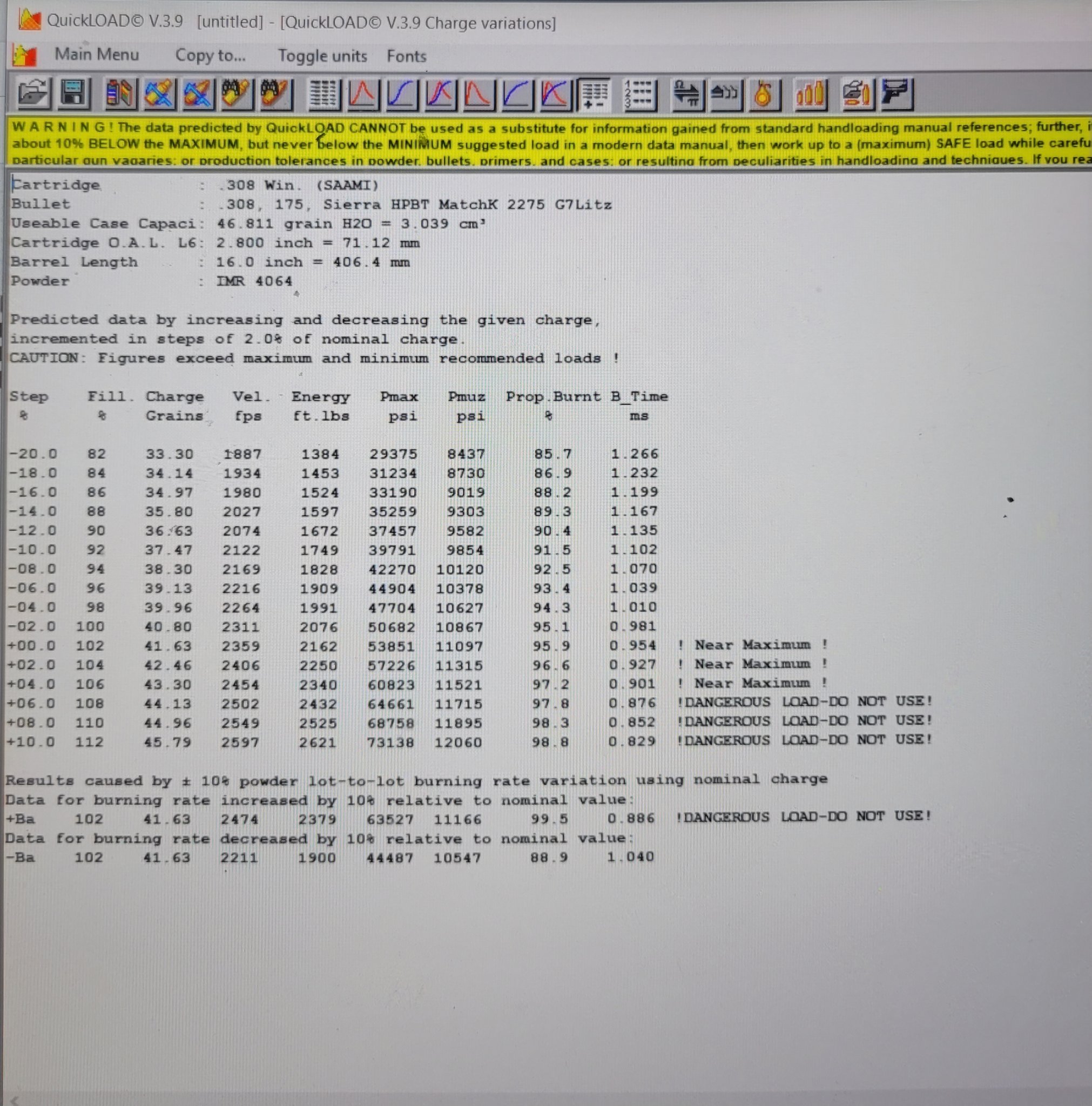
Task: Click the Pmax value '73138'
Action: pos(392,743)
